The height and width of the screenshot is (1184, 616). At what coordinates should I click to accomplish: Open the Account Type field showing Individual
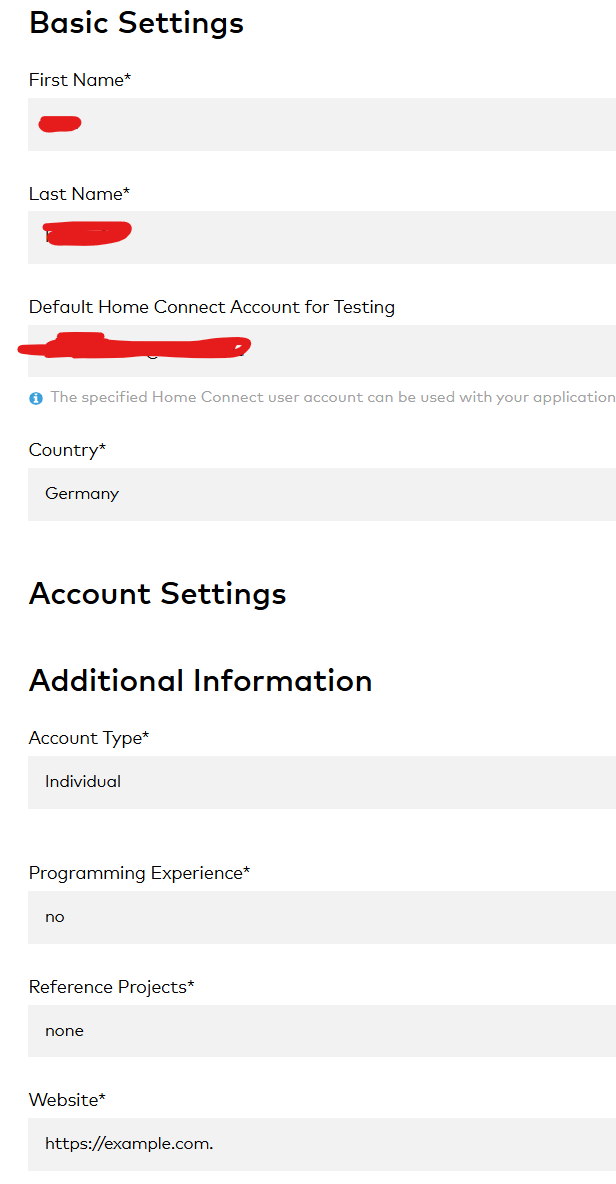pyautogui.click(x=322, y=782)
